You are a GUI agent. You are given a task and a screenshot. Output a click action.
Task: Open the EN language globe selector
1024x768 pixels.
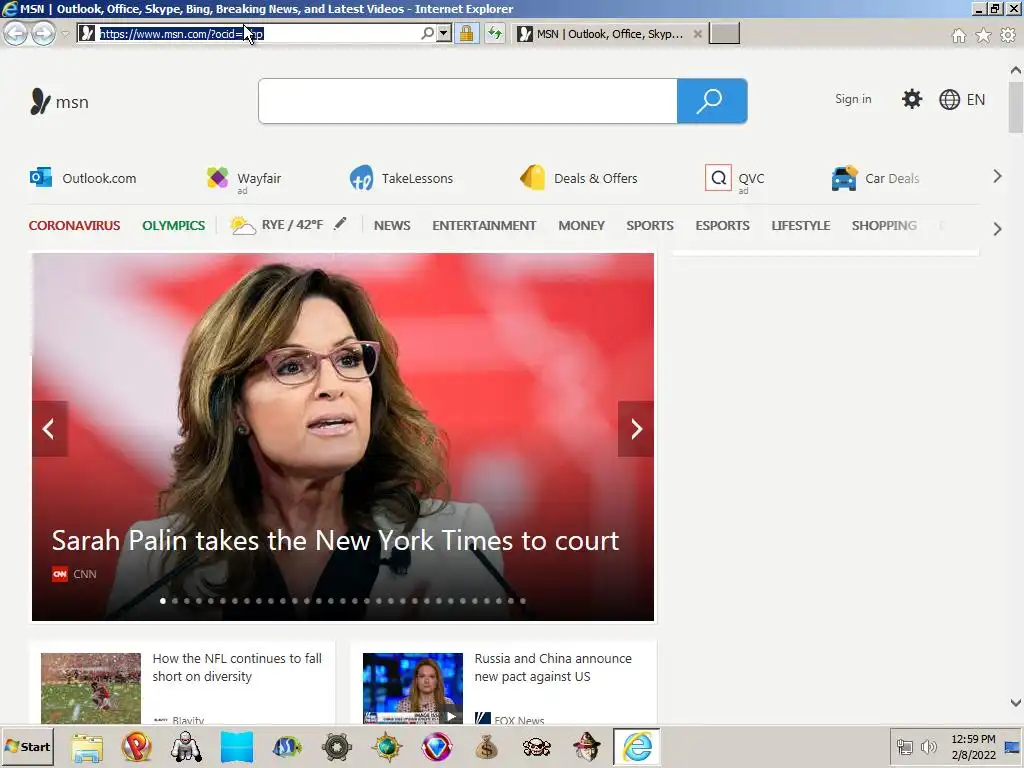962,100
